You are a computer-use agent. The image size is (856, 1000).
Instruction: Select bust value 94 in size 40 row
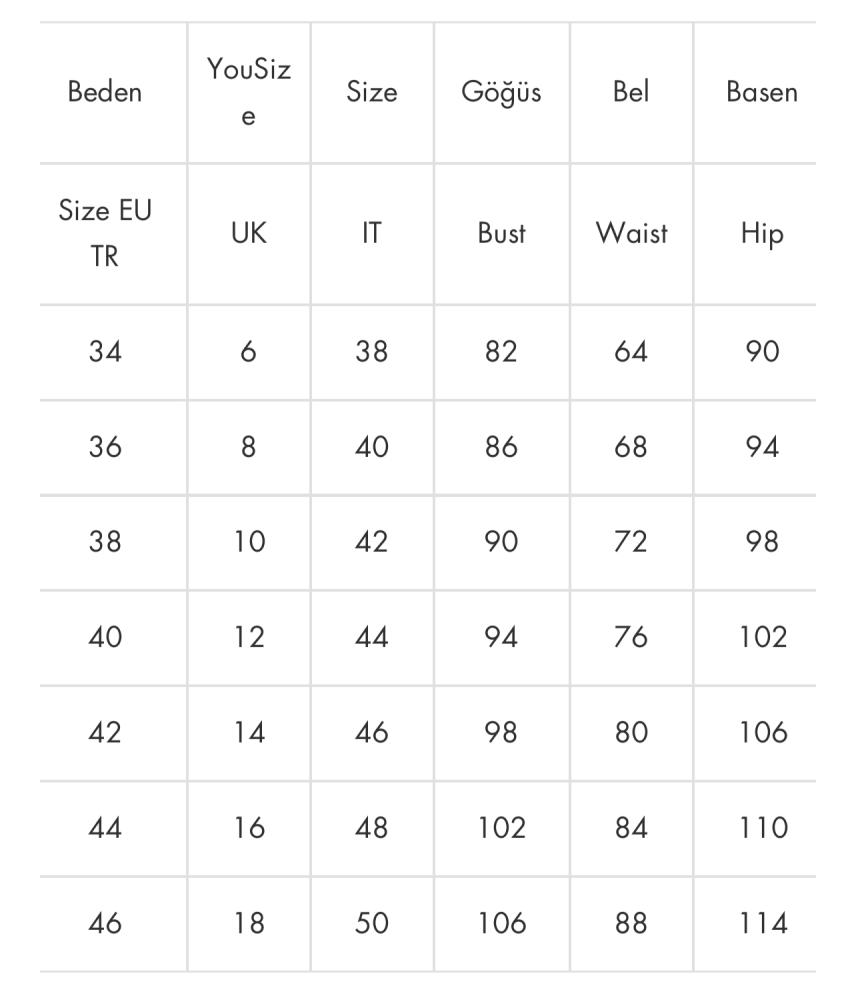(x=501, y=638)
